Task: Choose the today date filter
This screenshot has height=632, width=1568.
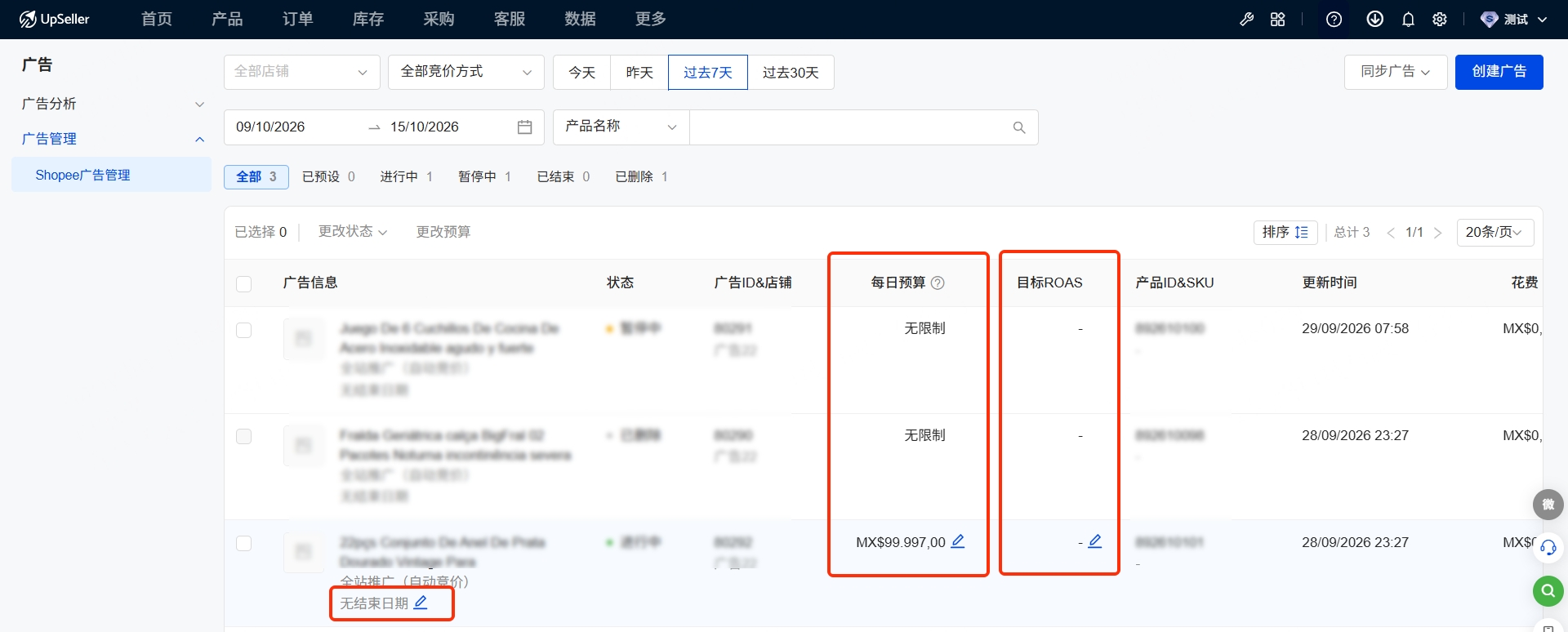Action: pyautogui.click(x=582, y=73)
